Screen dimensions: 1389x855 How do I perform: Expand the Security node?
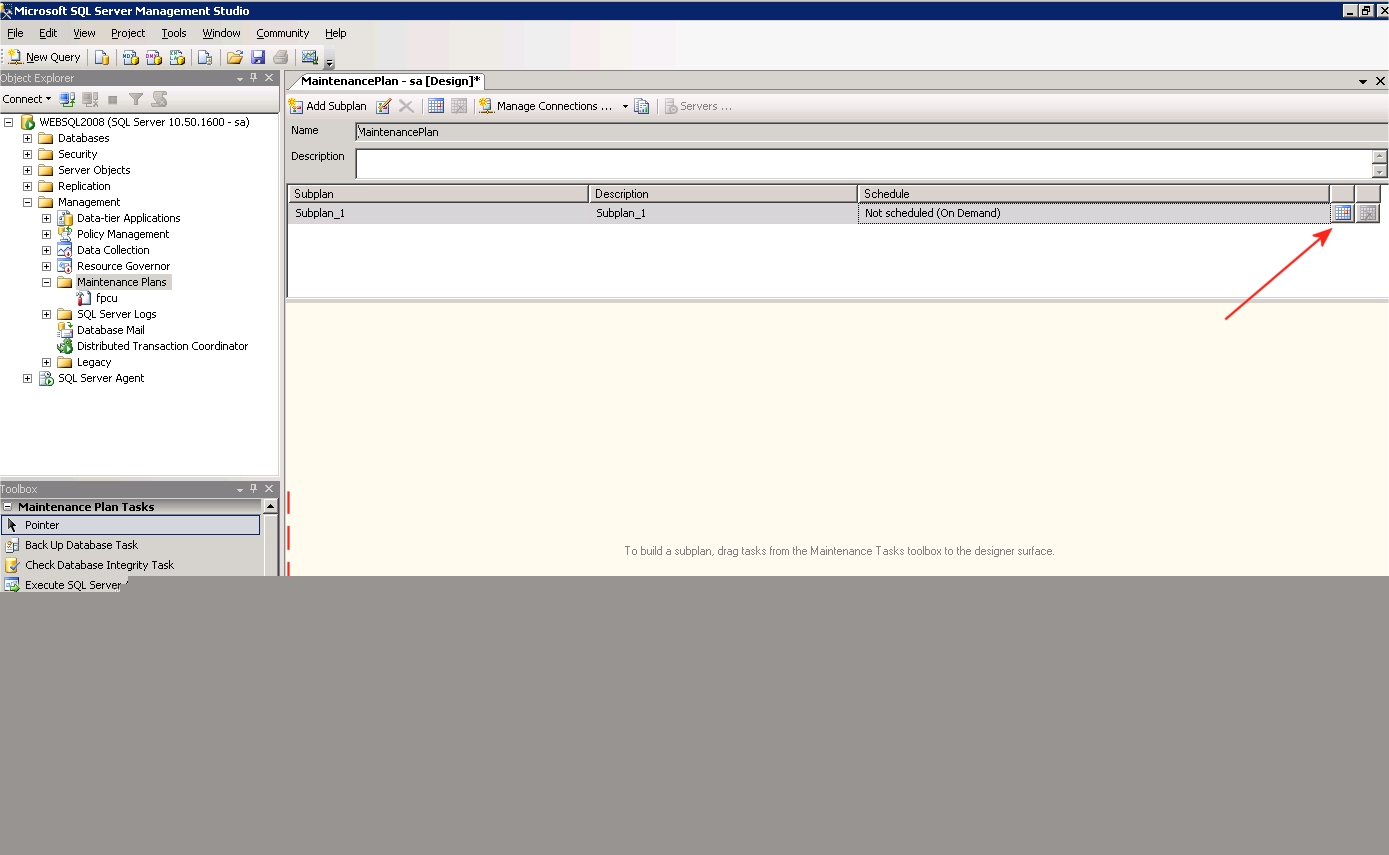point(27,154)
